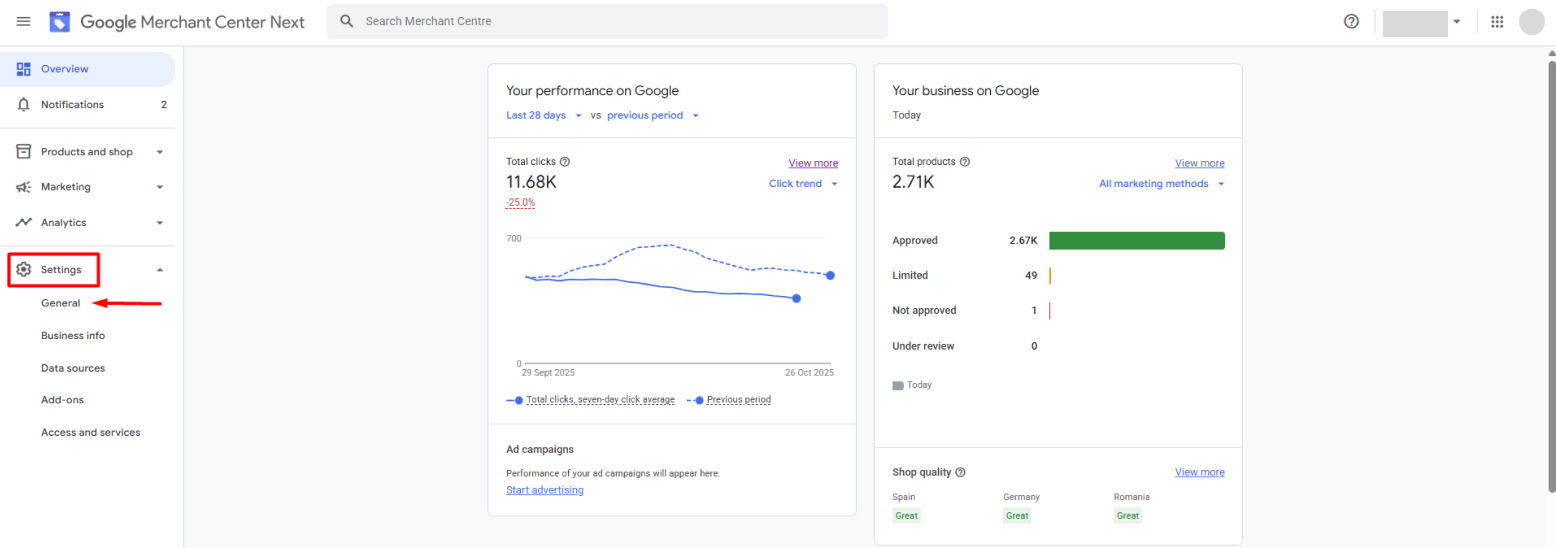Click the Shop quality help icon

click(x=960, y=472)
